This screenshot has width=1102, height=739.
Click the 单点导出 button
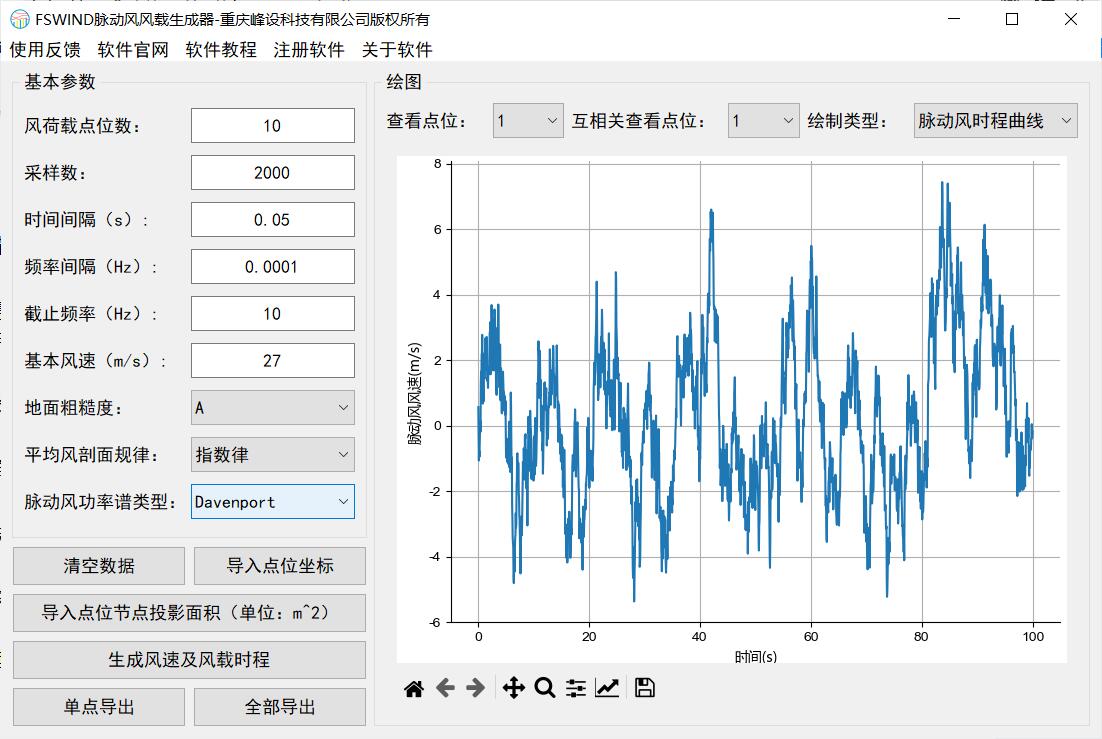(x=99, y=707)
